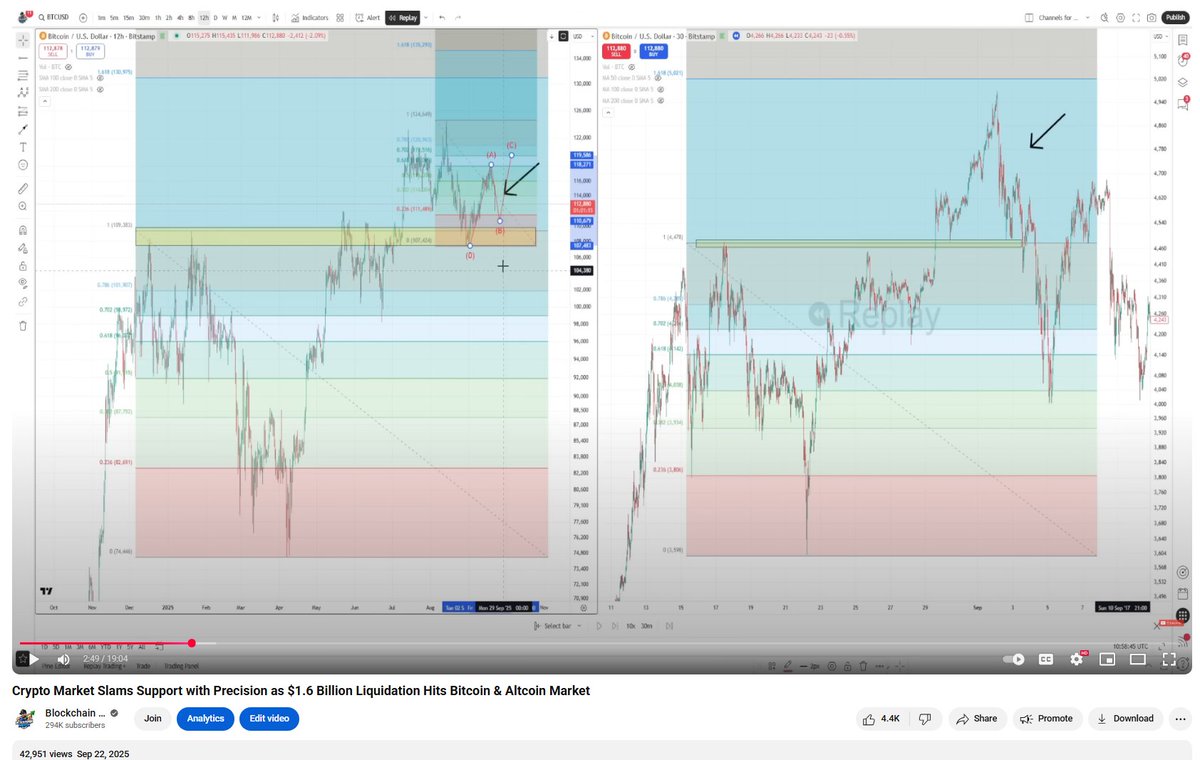Toggle SMA 100 visibility on left chart
Image resolution: width=1200 pixels, height=760 pixels.
pos(99,78)
